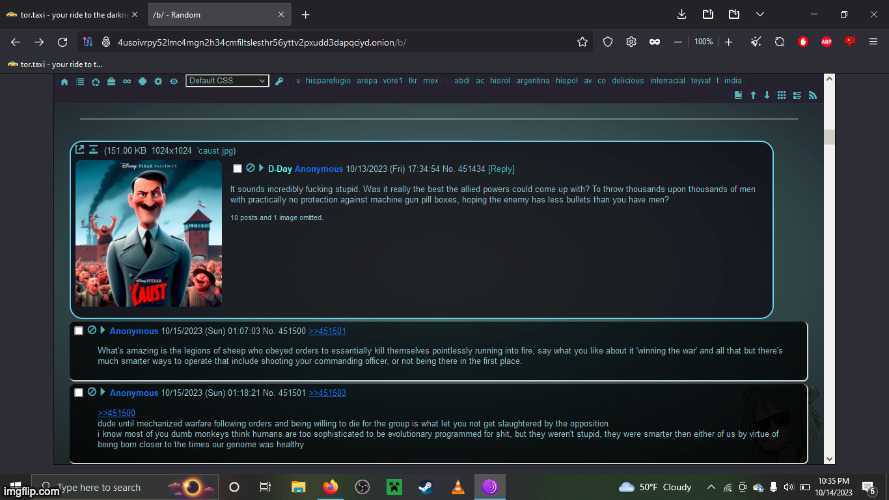This screenshot has height=500, width=889.
Task: Open the tor.taxi bookmark in bookmarks bar
Action: [x=55, y=64]
